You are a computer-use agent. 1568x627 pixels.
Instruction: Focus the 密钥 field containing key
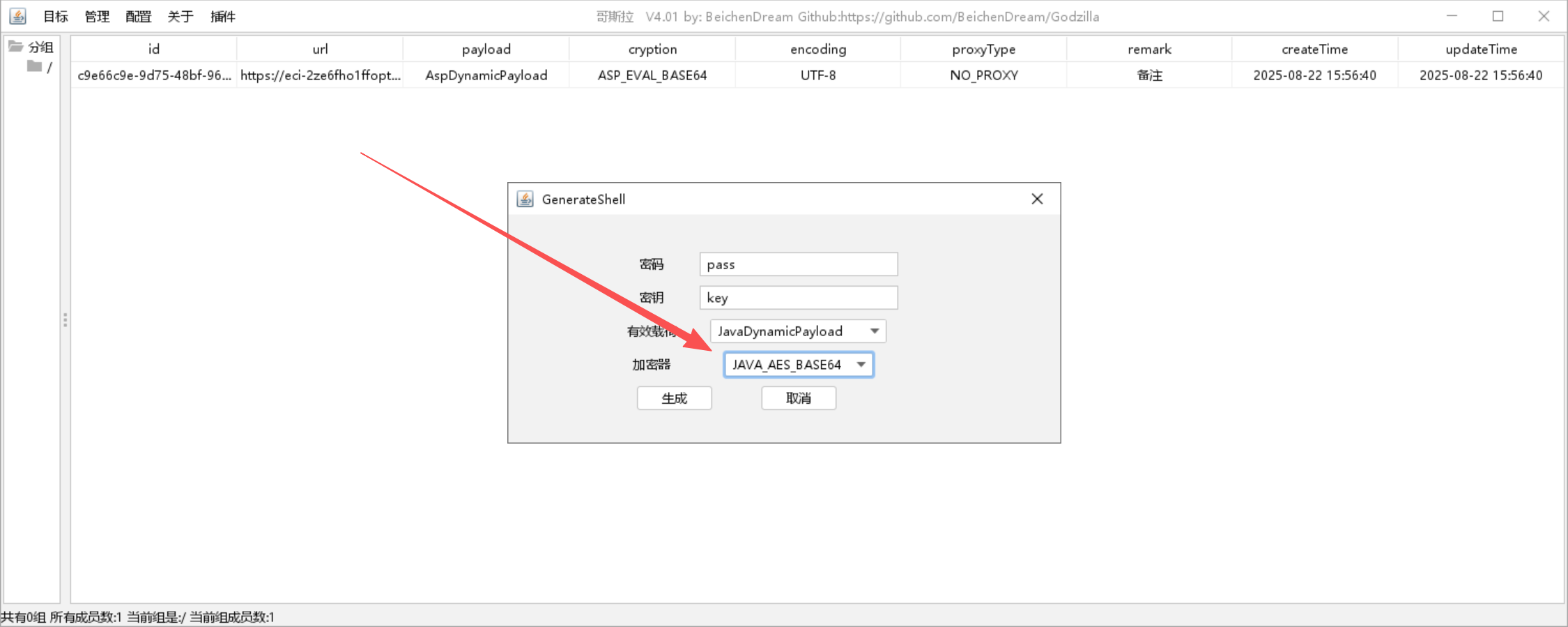(x=798, y=298)
